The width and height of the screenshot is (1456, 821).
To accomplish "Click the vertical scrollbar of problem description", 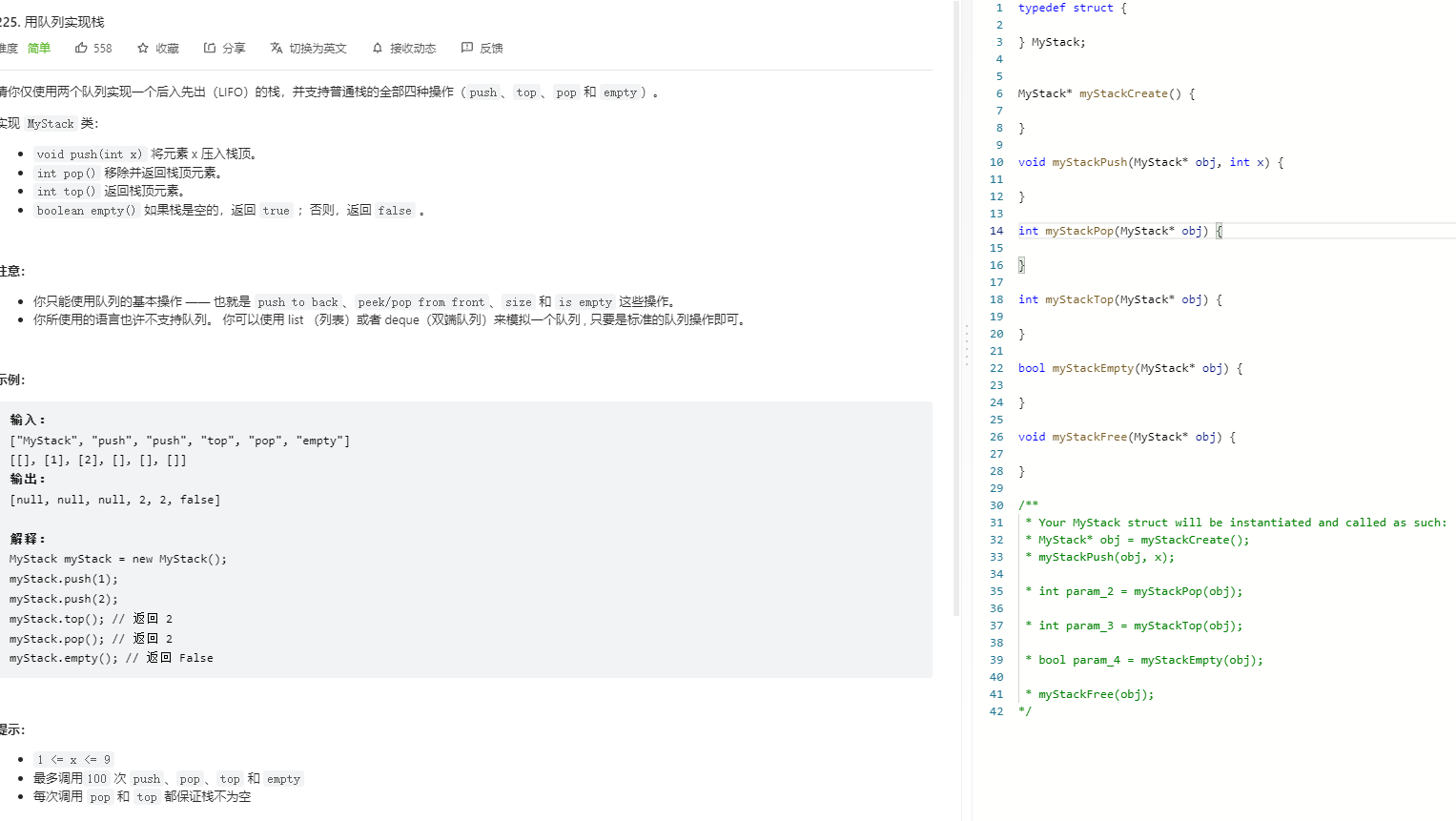I will point(956,308).
